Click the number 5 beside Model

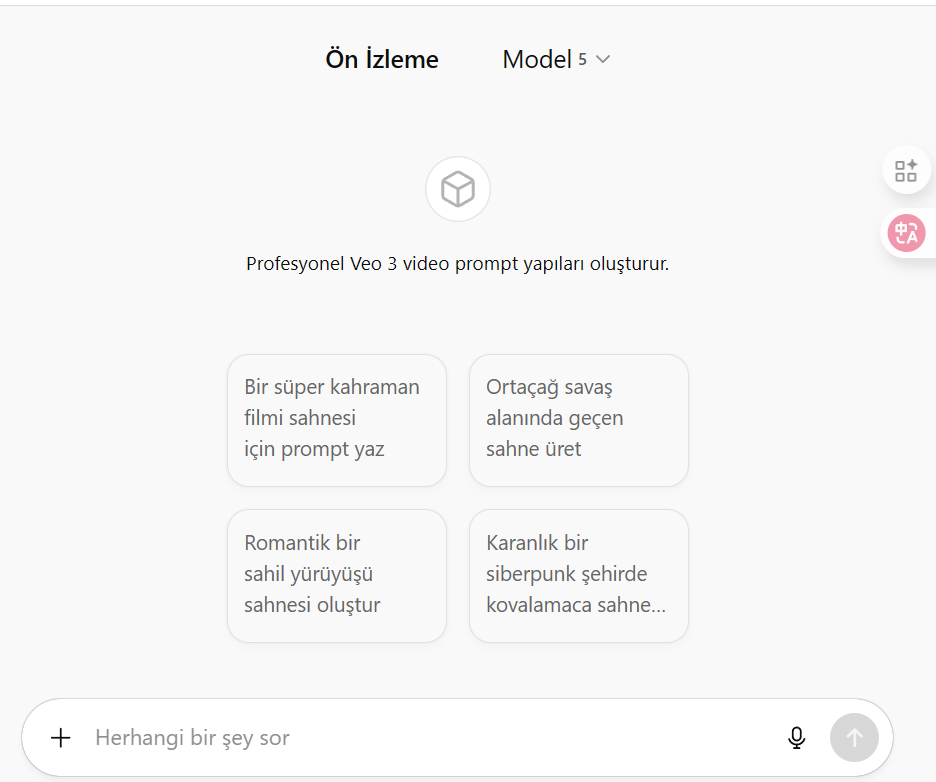click(x=583, y=60)
